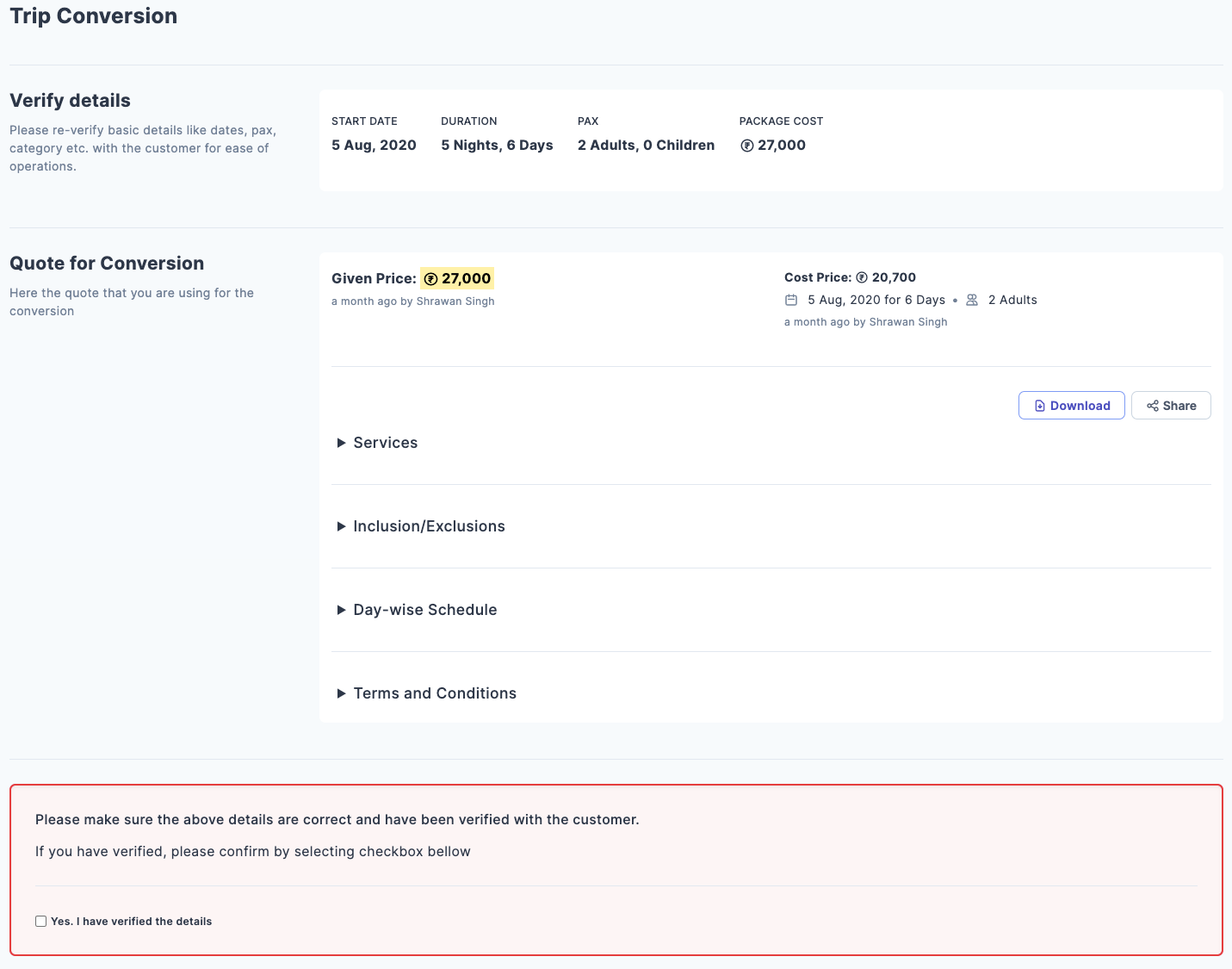This screenshot has height=969, width=1232.
Task: Click the people icon next to 2 Adults
Action: 972,300
